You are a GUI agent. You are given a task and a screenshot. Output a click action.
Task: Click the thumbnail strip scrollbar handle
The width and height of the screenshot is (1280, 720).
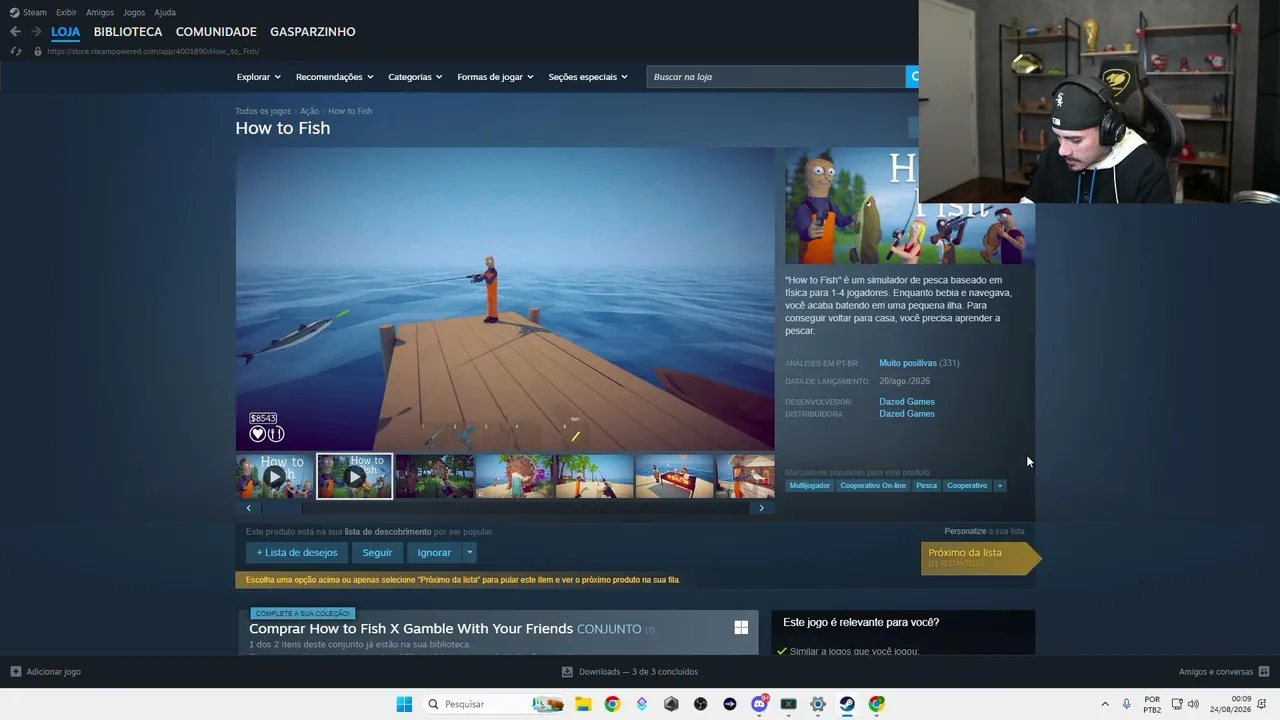pyautogui.click(x=282, y=508)
